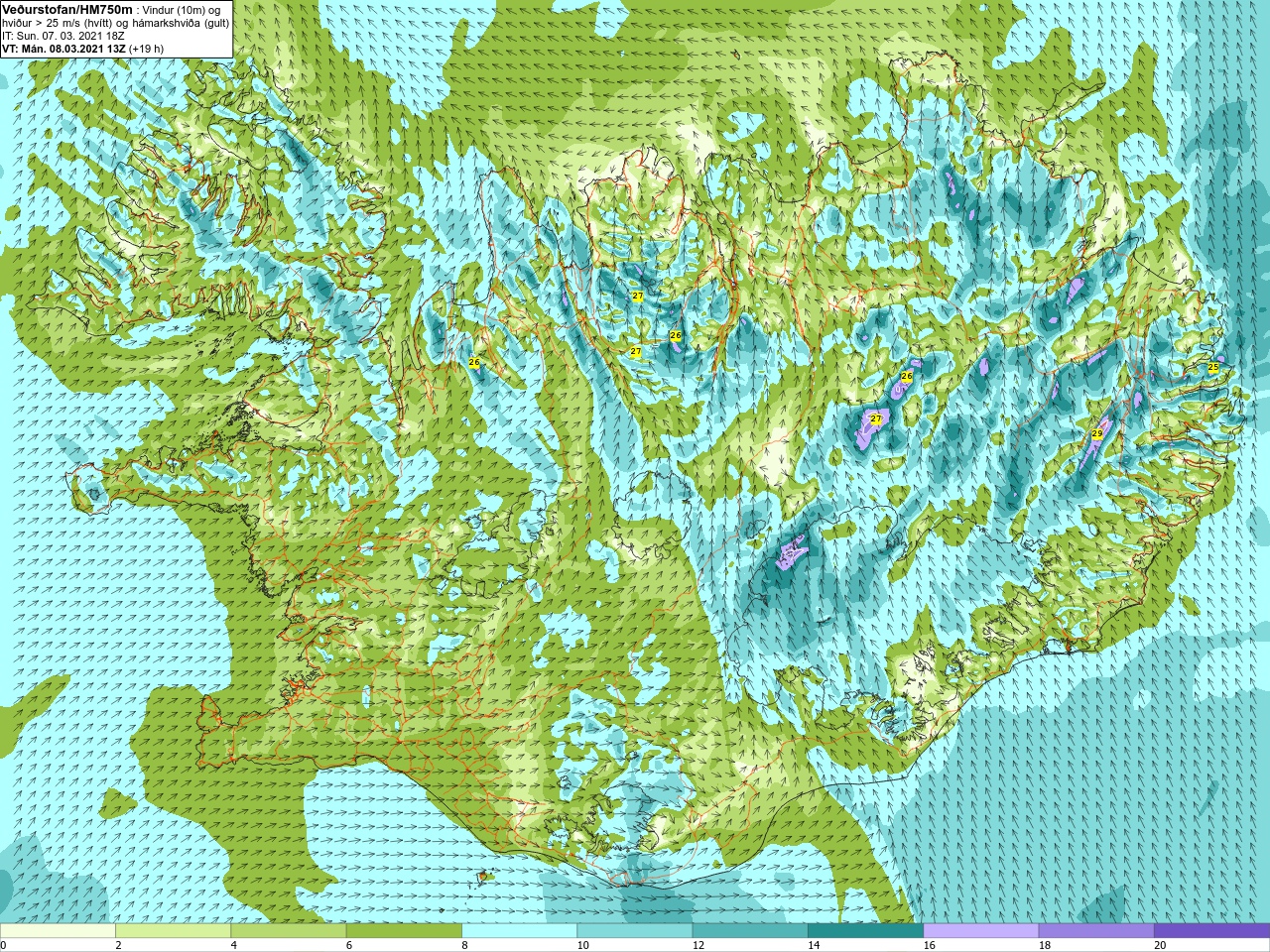Viewport: 1270px width, 952px height.
Task: Select the light teal 10–12 legend swatch
Action: [634, 931]
